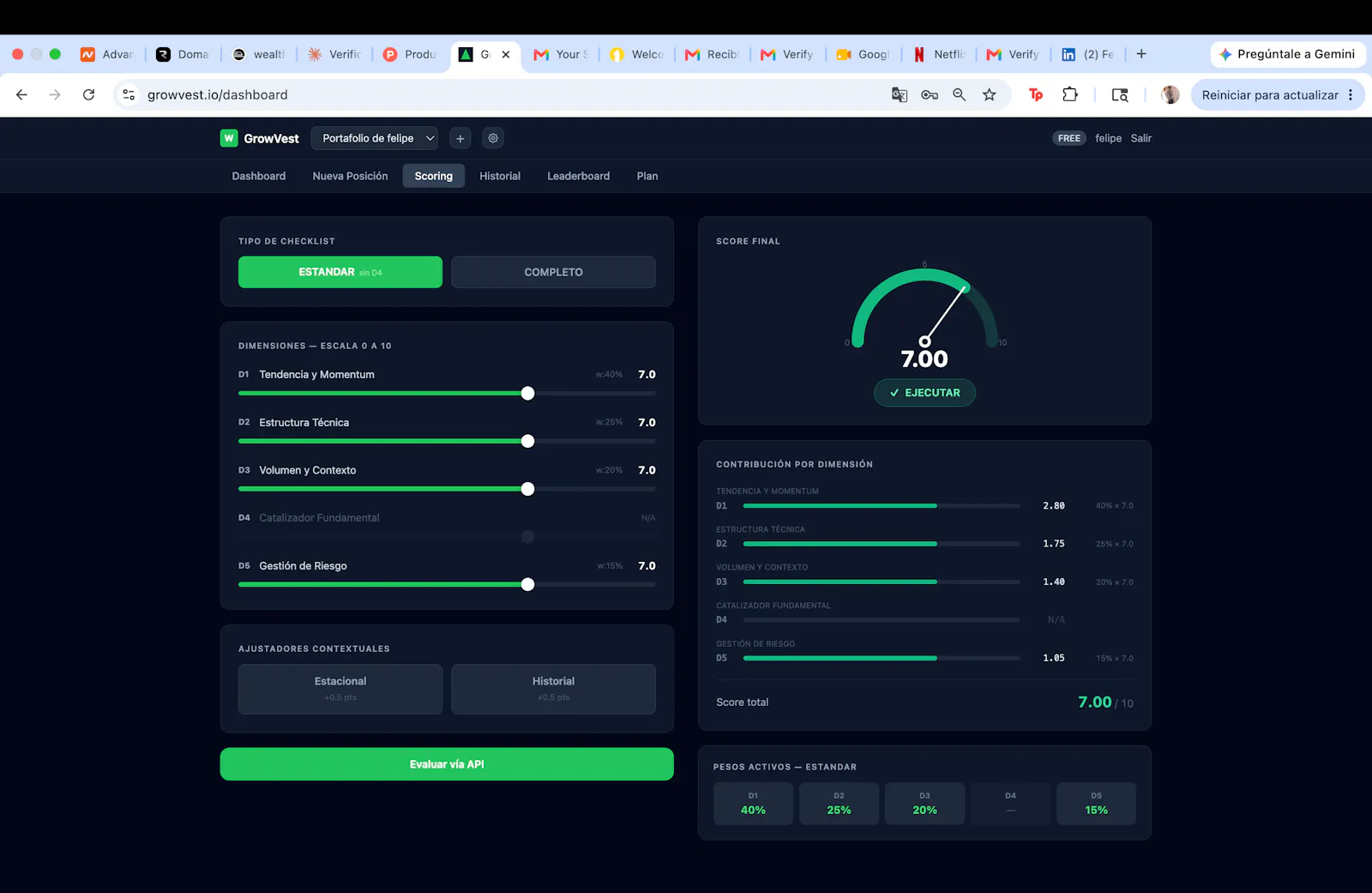Click the D5 Gestión de Riesgo slider handle
The image size is (1372, 893).
(528, 584)
